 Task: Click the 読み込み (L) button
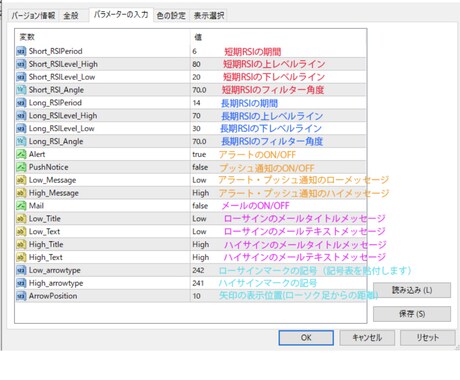[x=412, y=290]
